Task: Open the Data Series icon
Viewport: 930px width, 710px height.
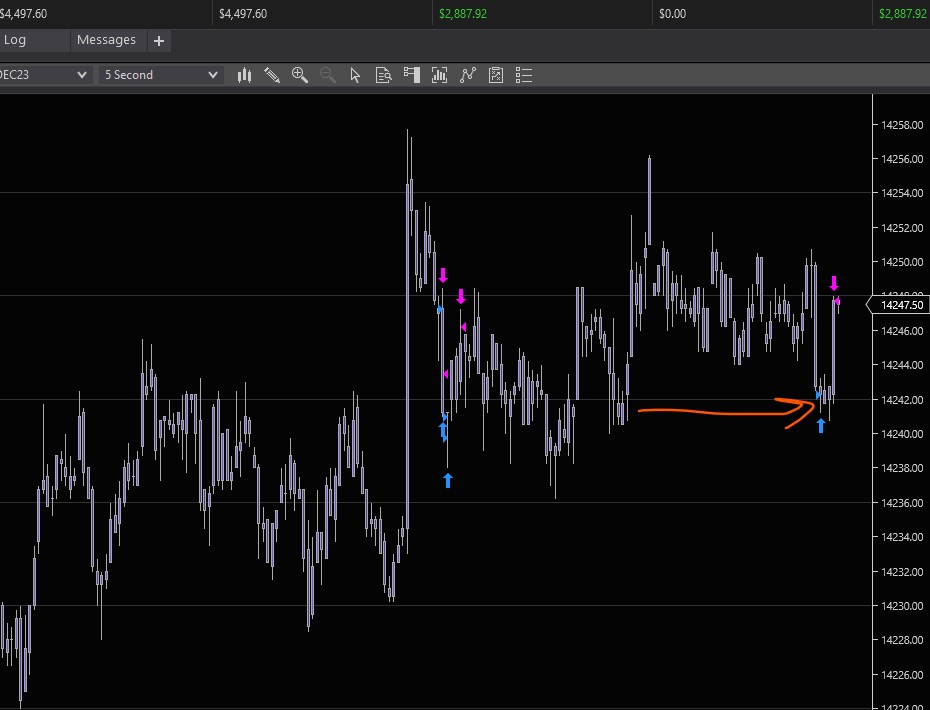Action: point(439,75)
